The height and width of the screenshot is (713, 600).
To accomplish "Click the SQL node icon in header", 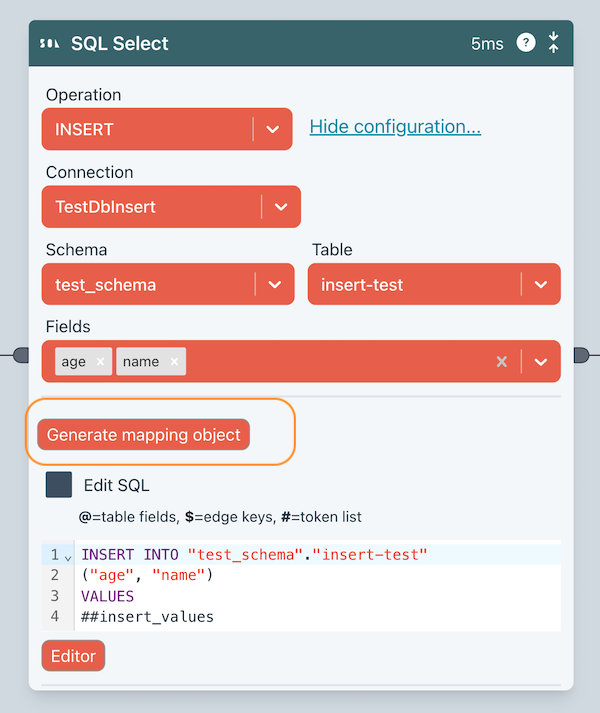I will (x=49, y=44).
